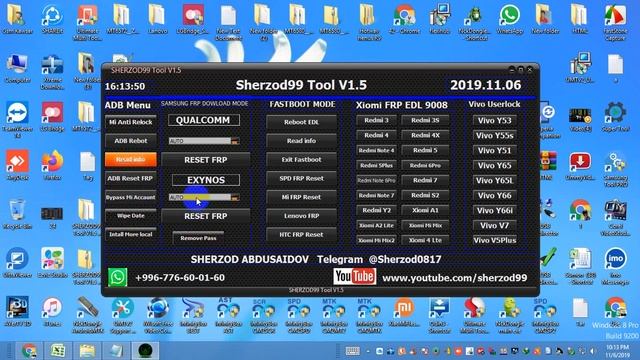This screenshot has height=360, width=640.
Task: Click Excel icon in the taskbar
Action: point(58,351)
